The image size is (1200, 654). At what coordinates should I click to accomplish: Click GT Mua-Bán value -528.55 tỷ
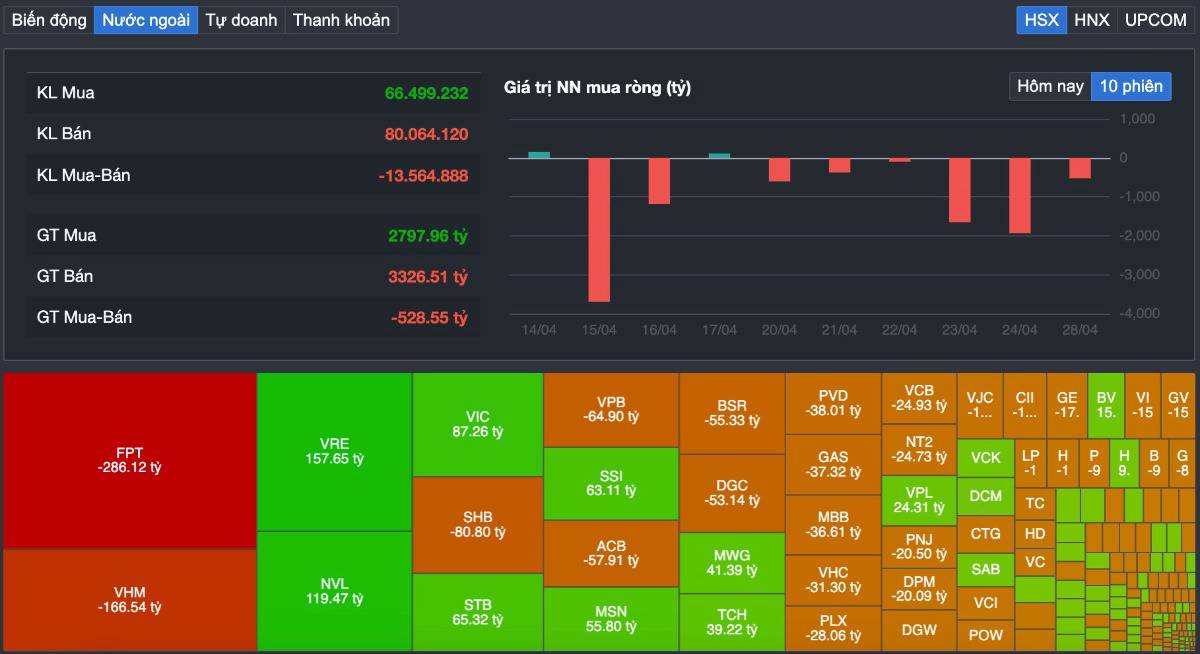(430, 318)
